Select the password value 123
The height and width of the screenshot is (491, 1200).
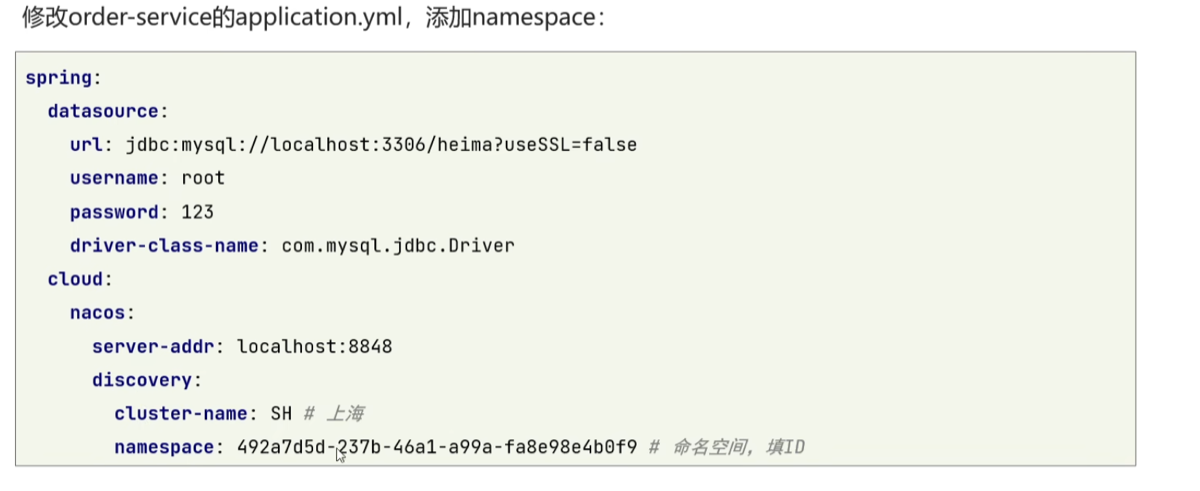click(x=198, y=212)
